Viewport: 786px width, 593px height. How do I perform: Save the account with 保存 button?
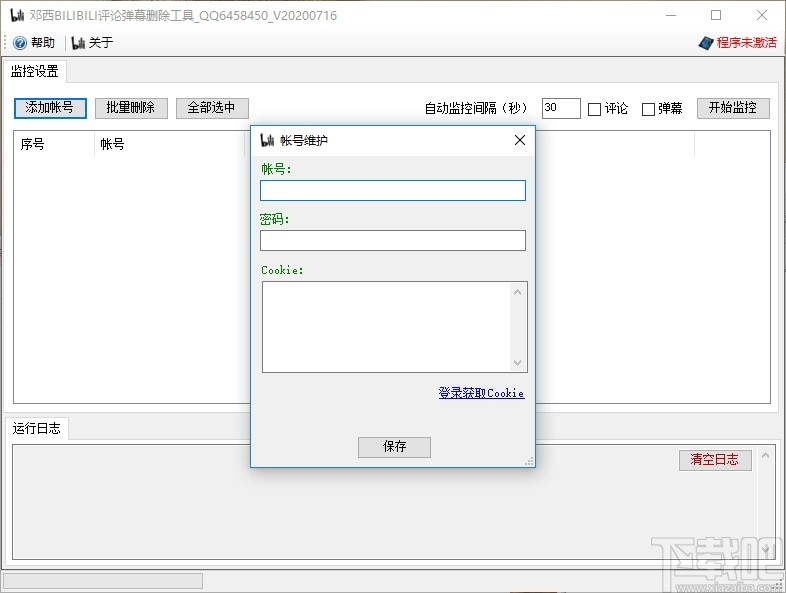394,447
